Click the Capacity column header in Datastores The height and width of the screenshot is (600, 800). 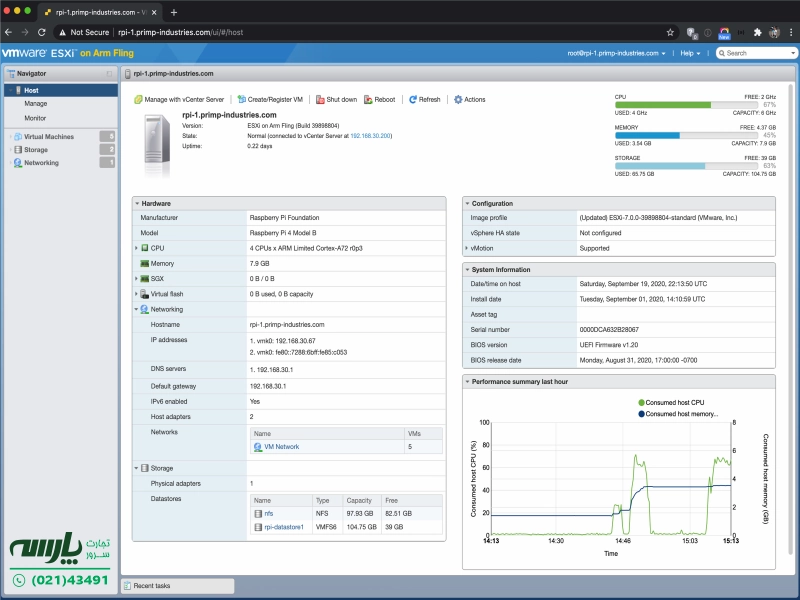362,501
